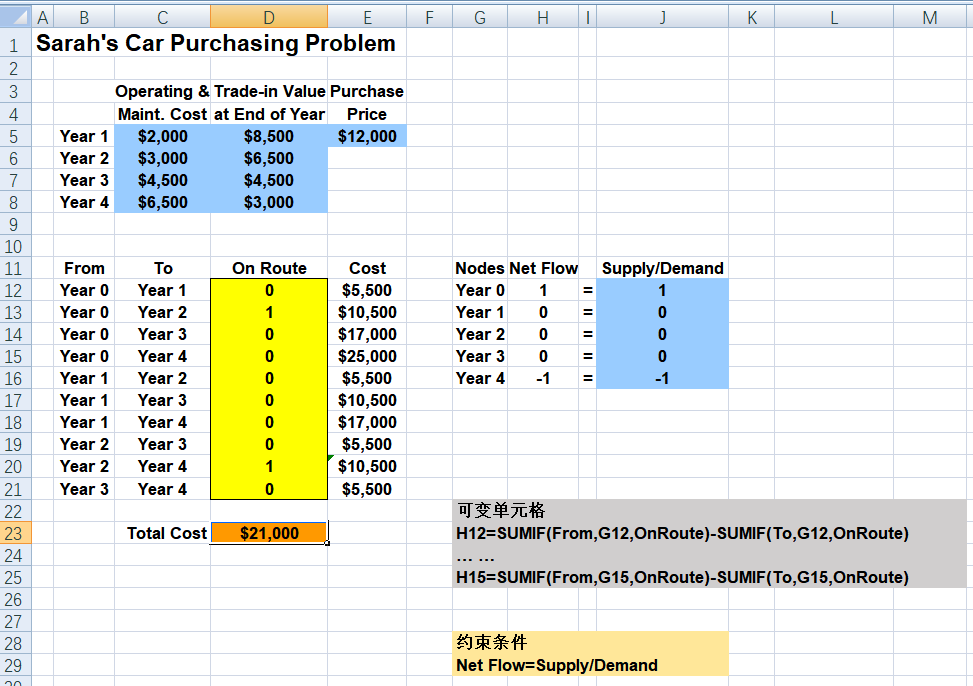Viewport: 973px width, 686px height.
Task: Select column C header
Action: (x=163, y=17)
